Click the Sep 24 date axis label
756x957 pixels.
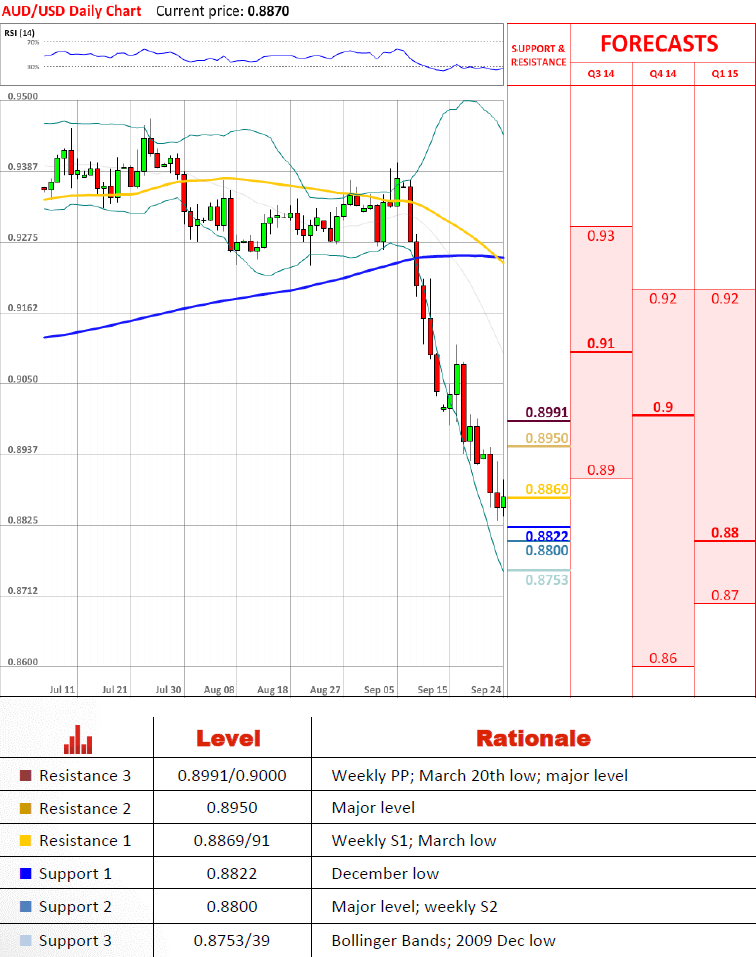point(486,690)
